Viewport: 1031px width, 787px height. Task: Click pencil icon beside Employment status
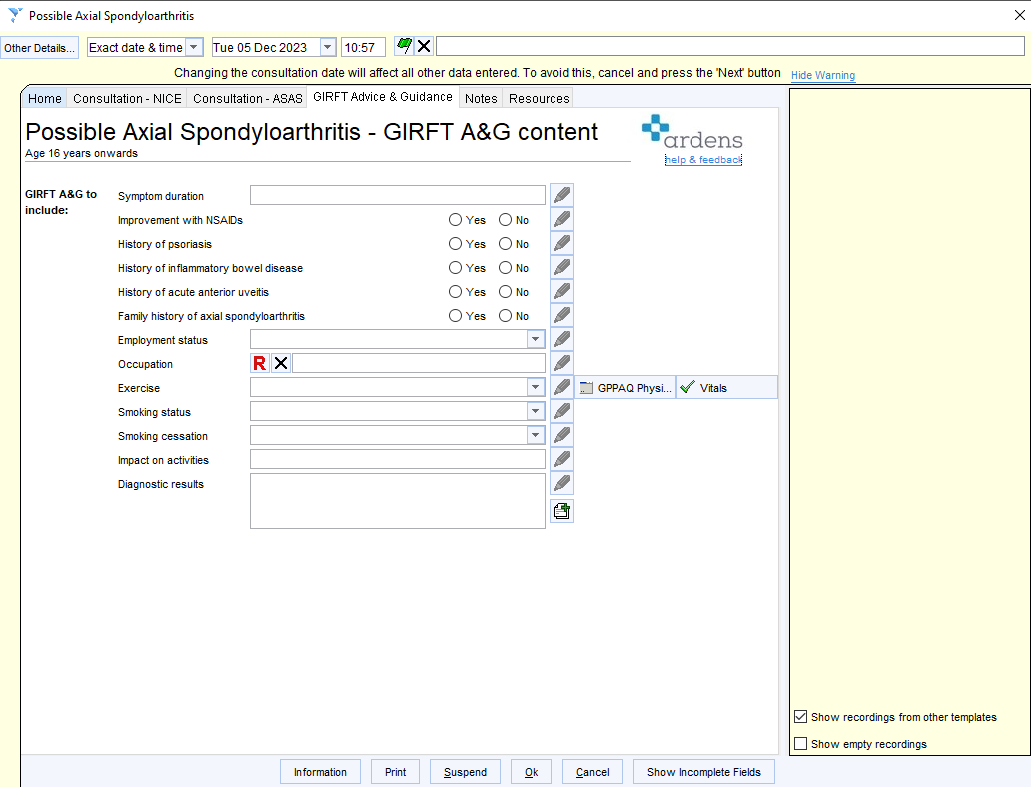(562, 339)
